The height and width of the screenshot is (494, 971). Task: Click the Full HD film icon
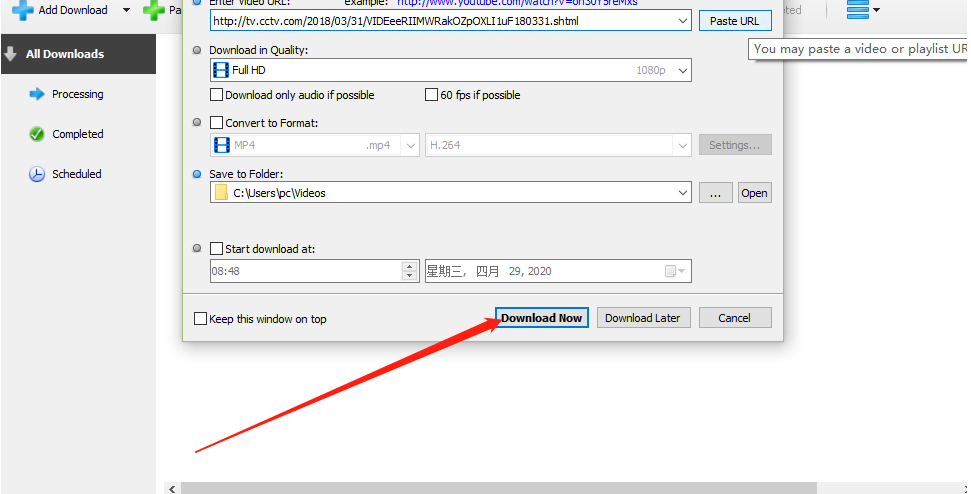[220, 70]
